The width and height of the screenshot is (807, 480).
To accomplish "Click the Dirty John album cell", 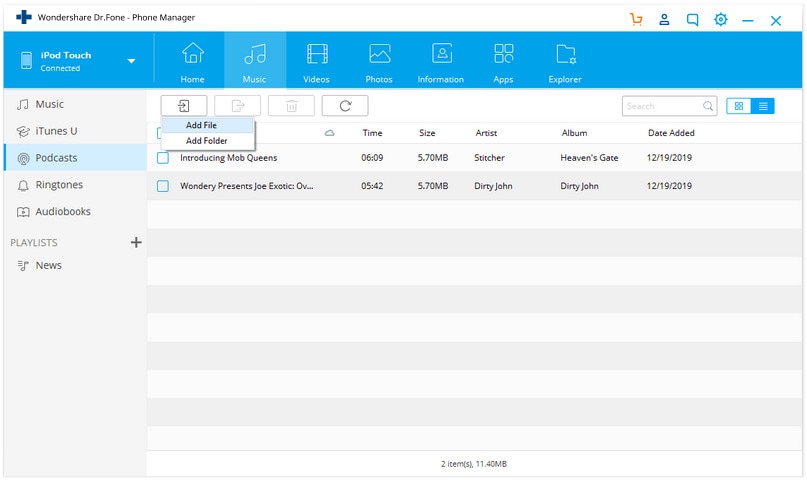I will [580, 186].
